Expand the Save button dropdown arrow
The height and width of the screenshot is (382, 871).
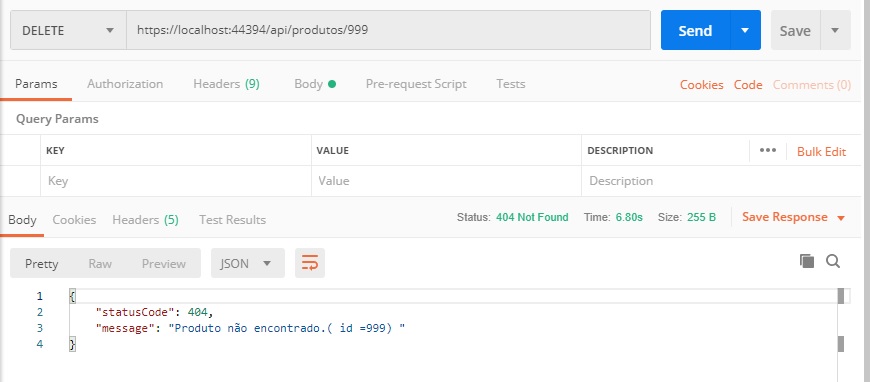click(x=834, y=31)
